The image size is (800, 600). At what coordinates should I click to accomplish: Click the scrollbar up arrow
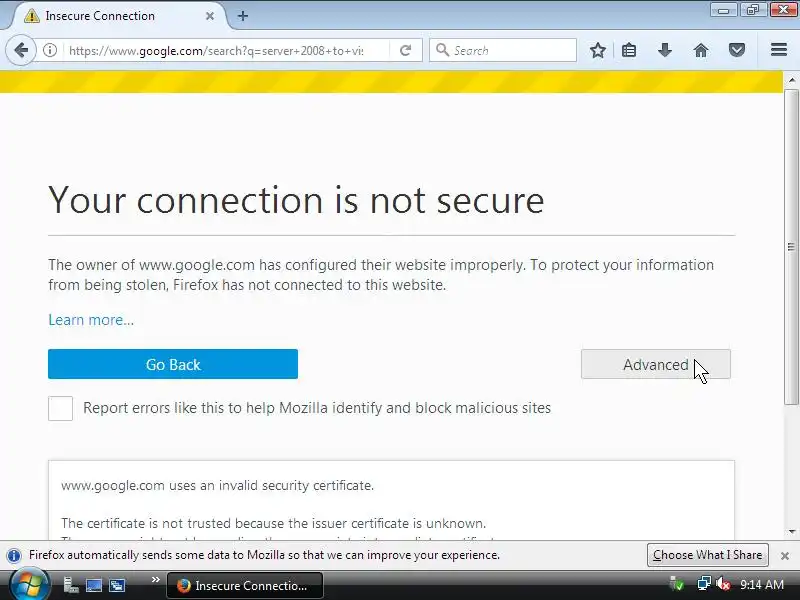pyautogui.click(x=792, y=80)
